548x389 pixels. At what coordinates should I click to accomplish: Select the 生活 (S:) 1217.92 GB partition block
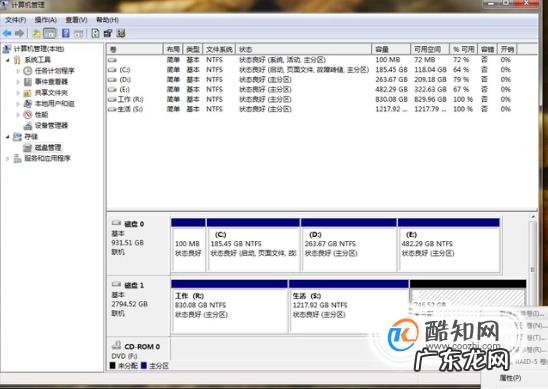click(x=349, y=307)
